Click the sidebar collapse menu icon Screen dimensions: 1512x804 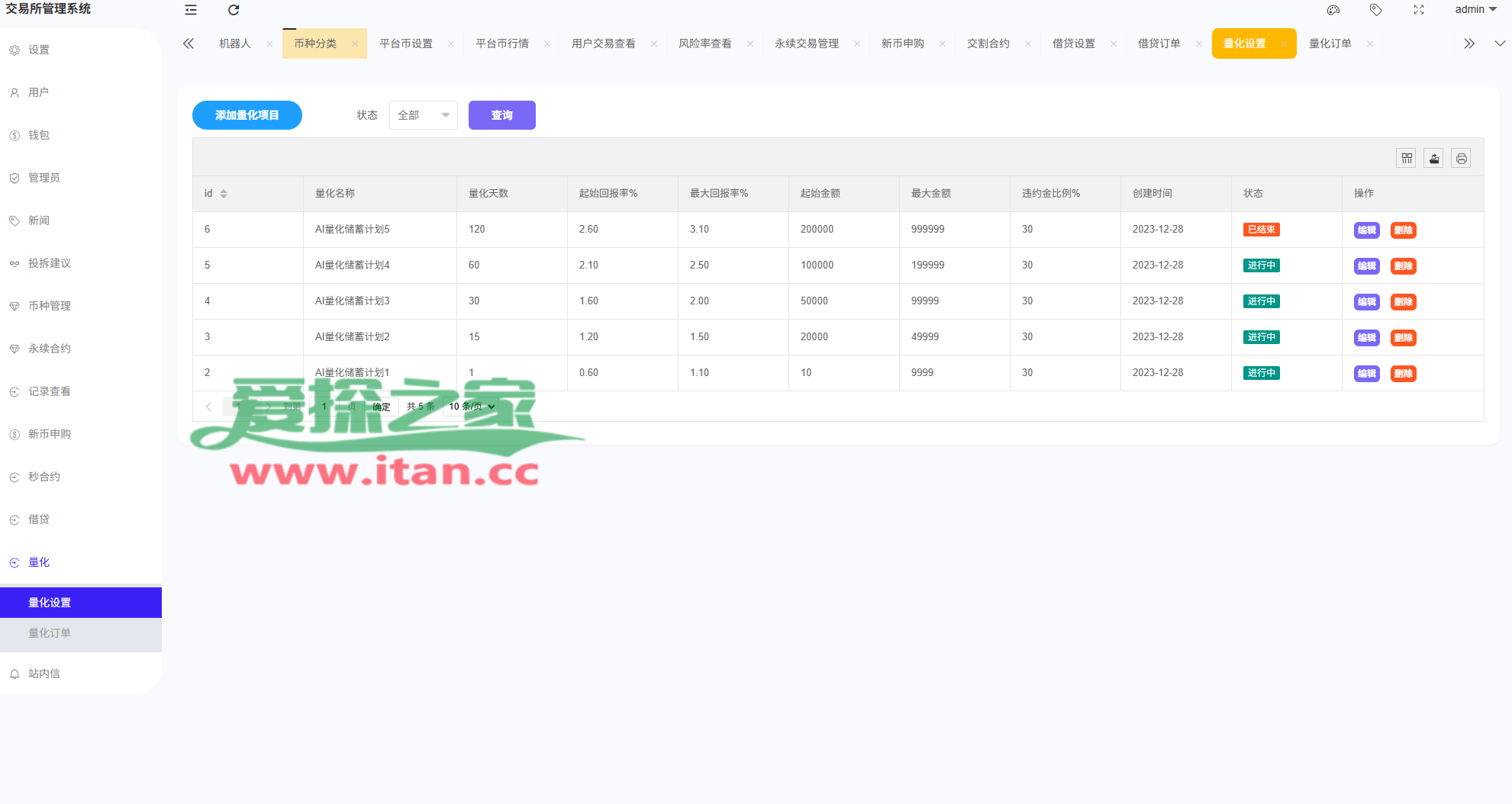(191, 10)
